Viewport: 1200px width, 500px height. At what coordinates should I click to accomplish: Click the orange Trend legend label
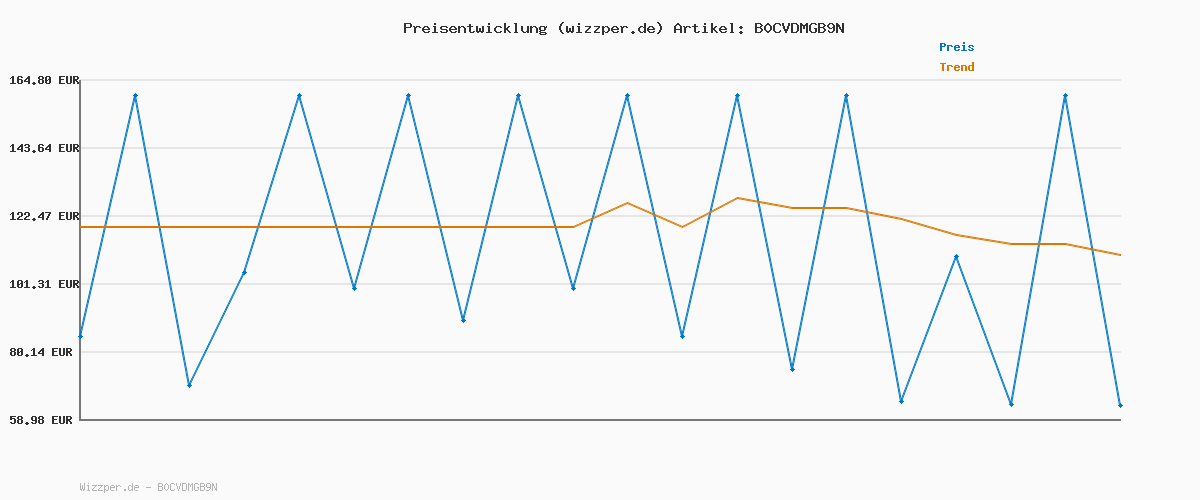[x=956, y=67]
